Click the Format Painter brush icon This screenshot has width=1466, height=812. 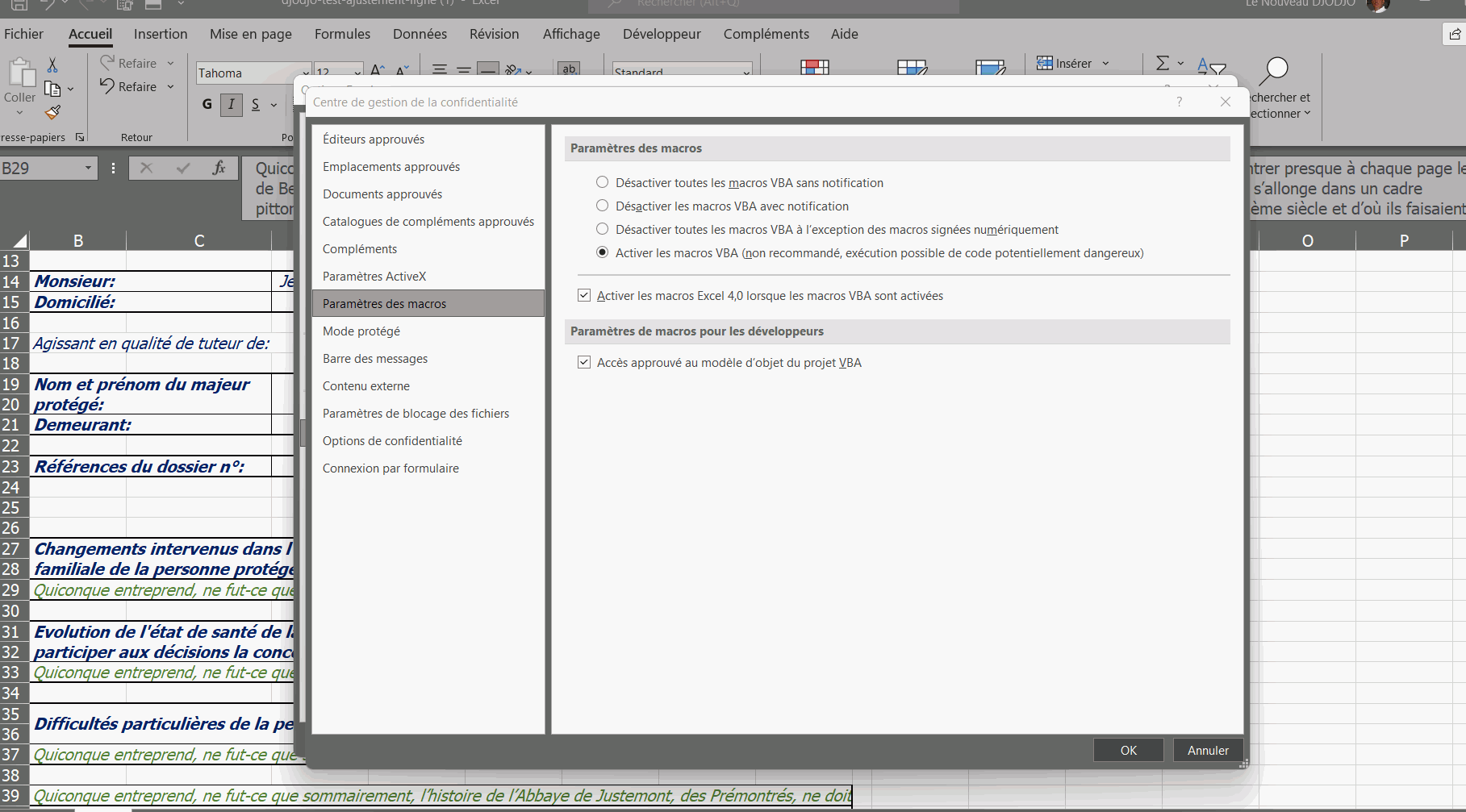tap(52, 112)
